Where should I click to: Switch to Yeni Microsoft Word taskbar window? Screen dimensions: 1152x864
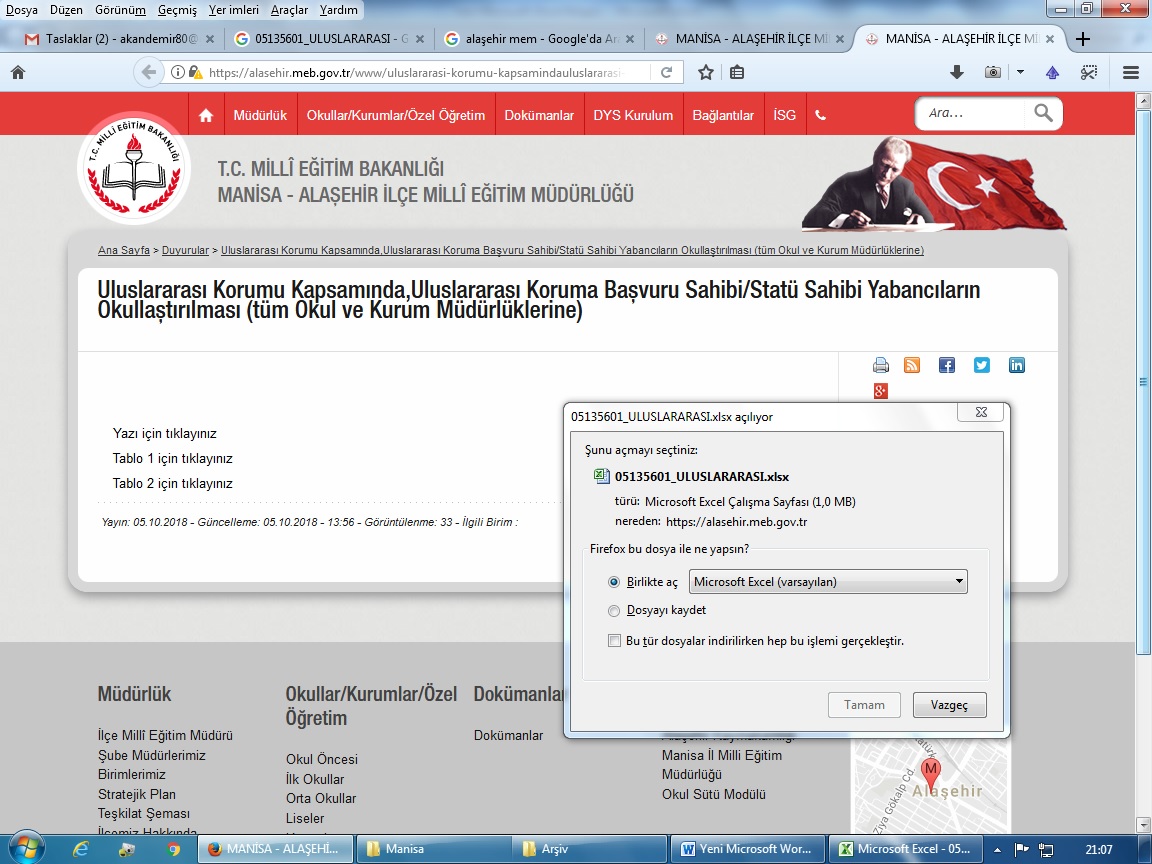click(747, 849)
